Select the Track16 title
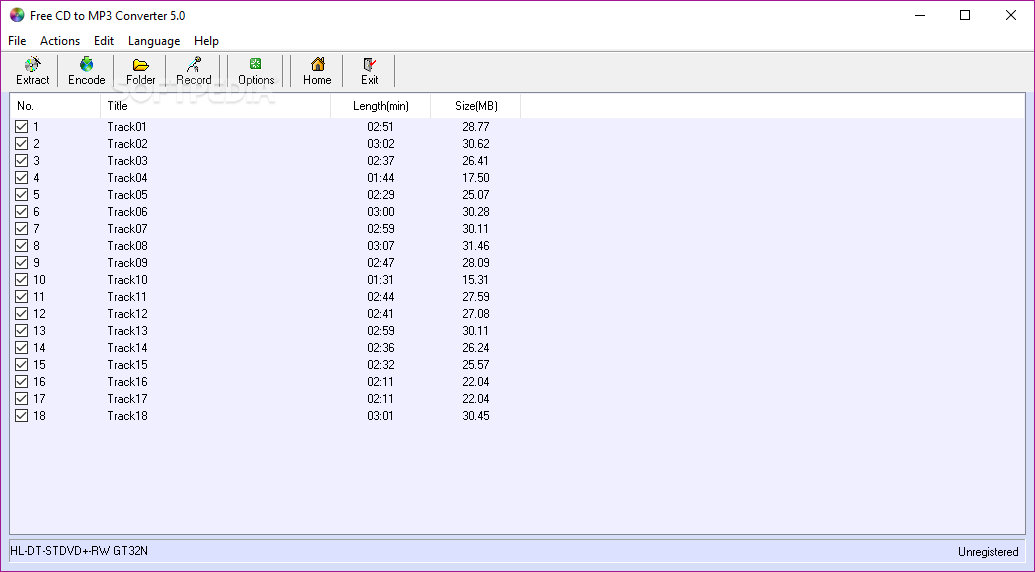The image size is (1035, 572). click(x=127, y=381)
